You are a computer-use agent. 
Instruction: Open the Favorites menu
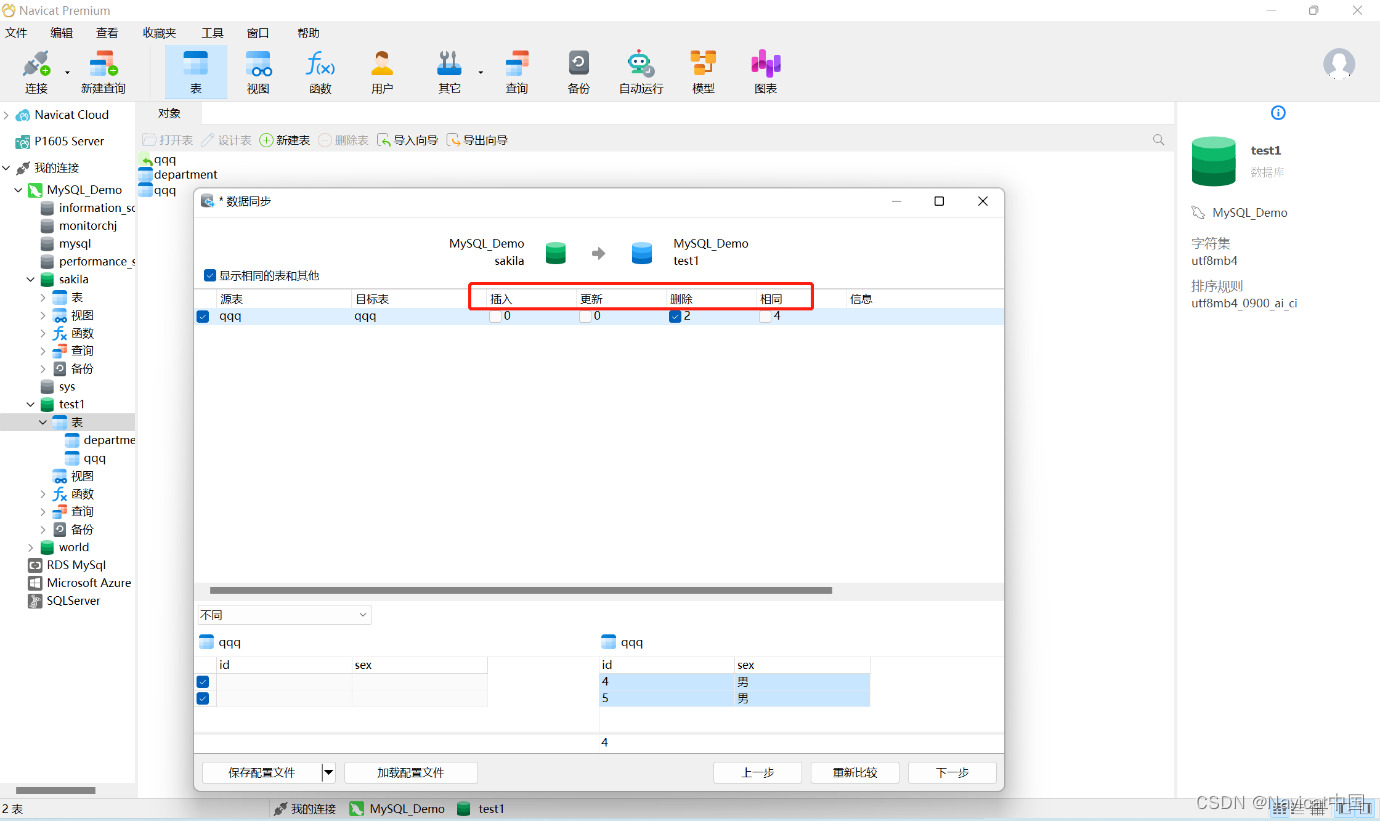coord(159,33)
